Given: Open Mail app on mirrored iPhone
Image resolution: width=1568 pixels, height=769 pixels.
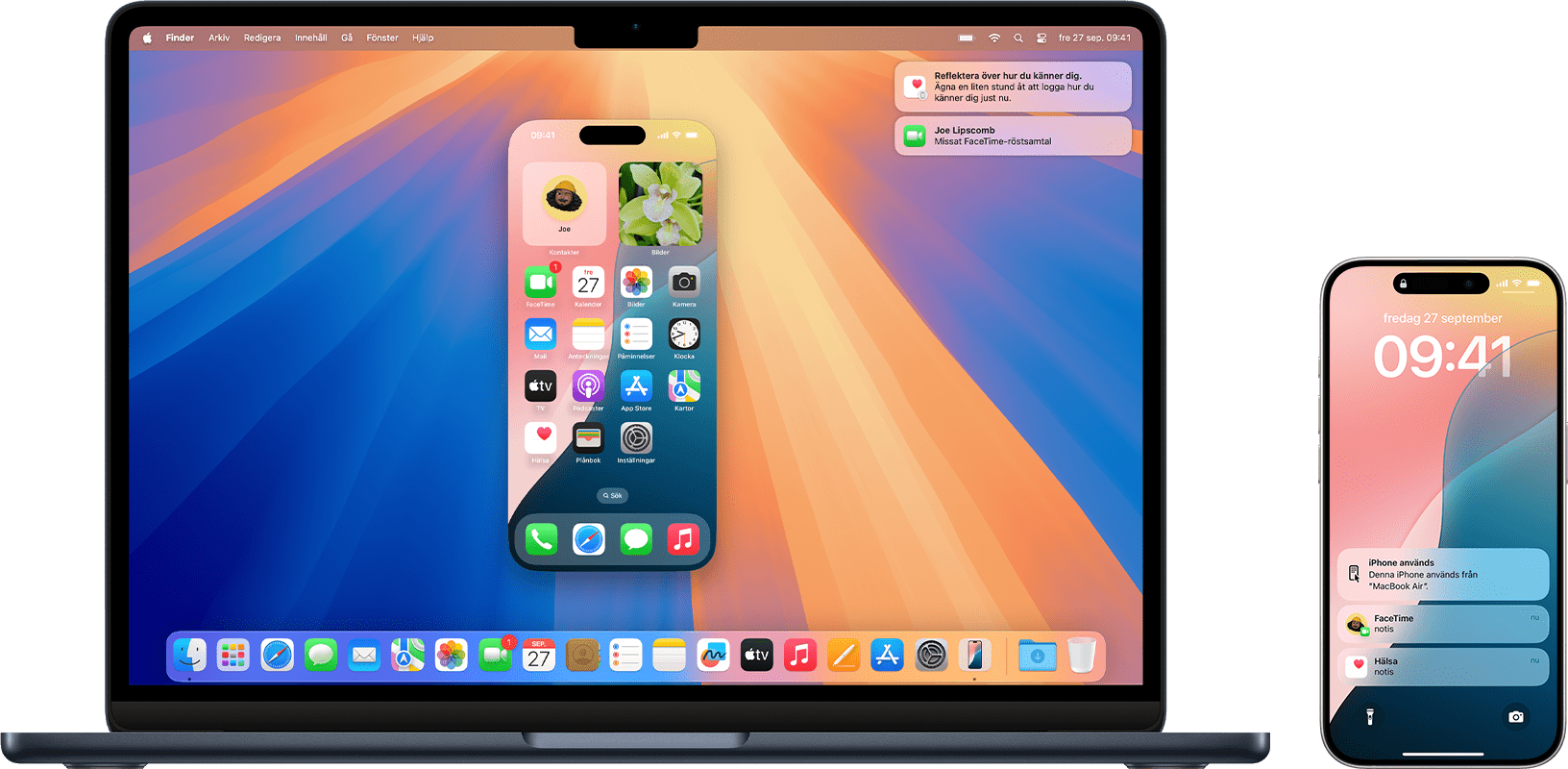Looking at the screenshot, I should tap(540, 335).
